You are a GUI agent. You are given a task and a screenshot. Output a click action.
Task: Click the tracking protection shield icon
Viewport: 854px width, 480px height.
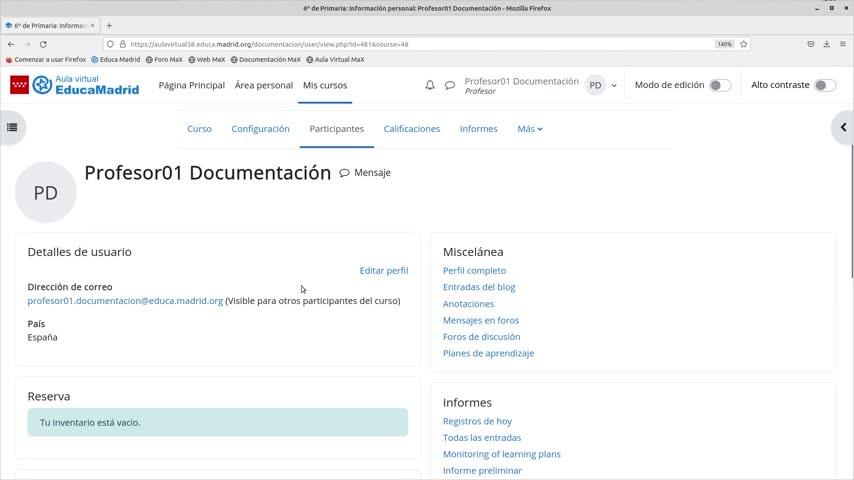click(110, 44)
